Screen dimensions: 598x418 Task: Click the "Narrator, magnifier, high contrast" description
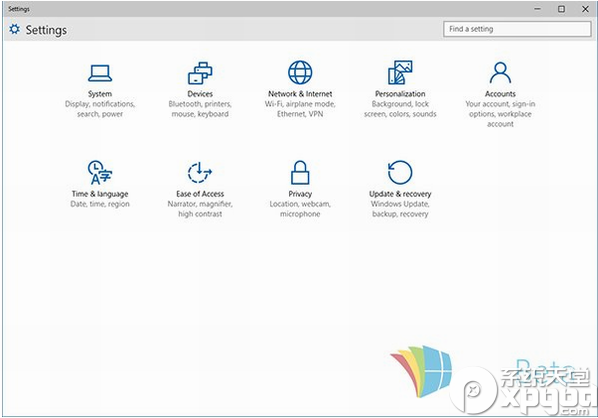click(200, 209)
